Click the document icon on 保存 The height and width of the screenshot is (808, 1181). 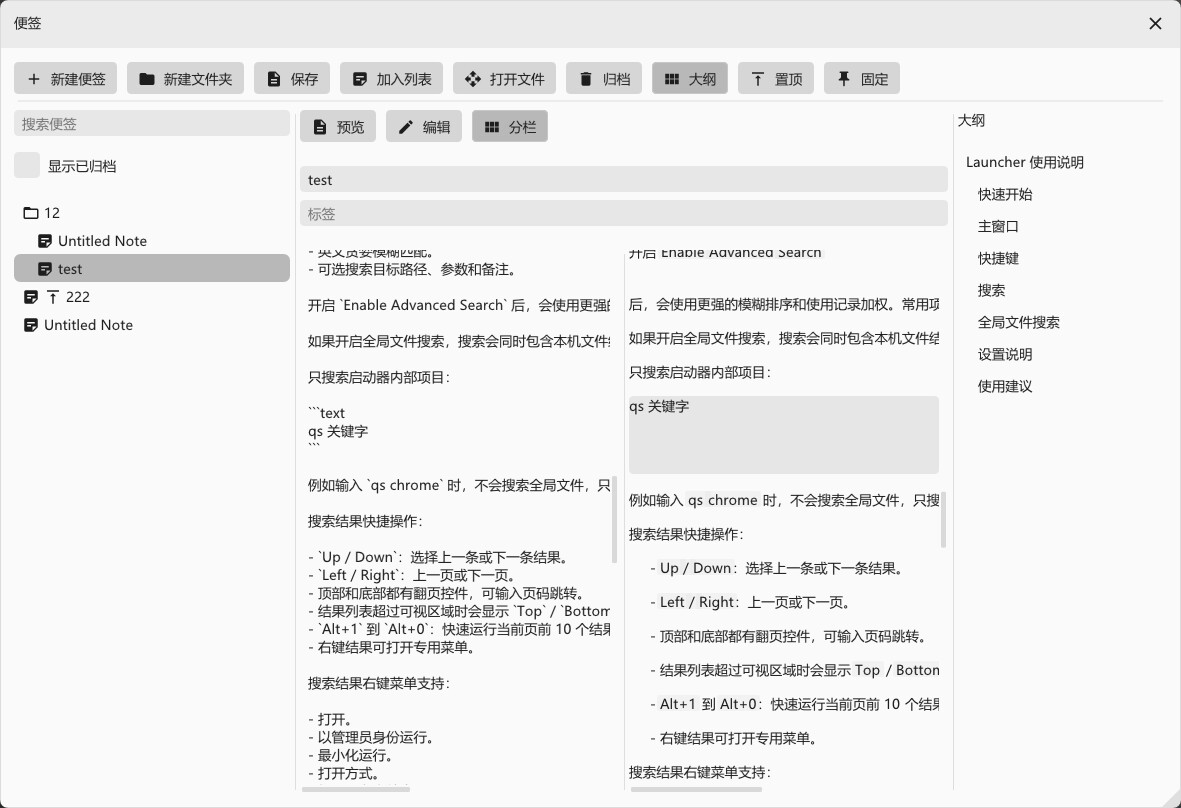point(274,79)
